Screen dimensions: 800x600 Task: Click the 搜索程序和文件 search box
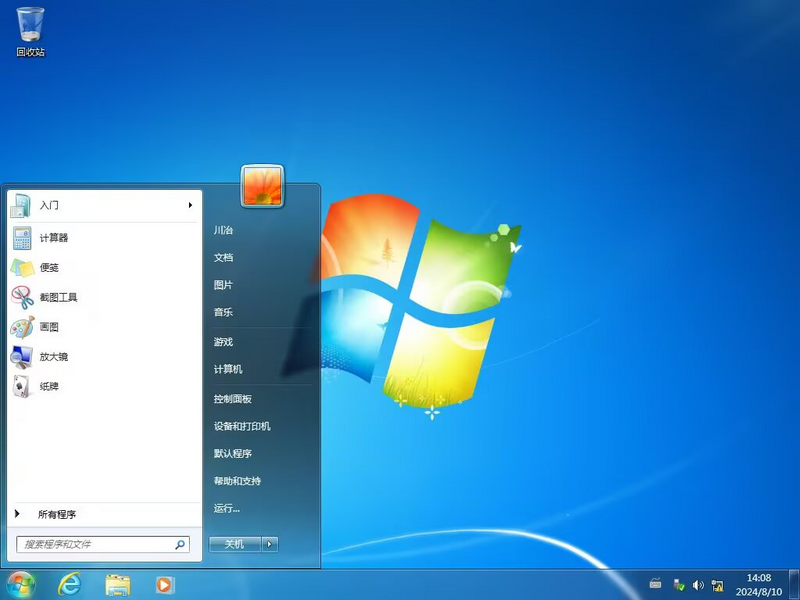click(95, 545)
